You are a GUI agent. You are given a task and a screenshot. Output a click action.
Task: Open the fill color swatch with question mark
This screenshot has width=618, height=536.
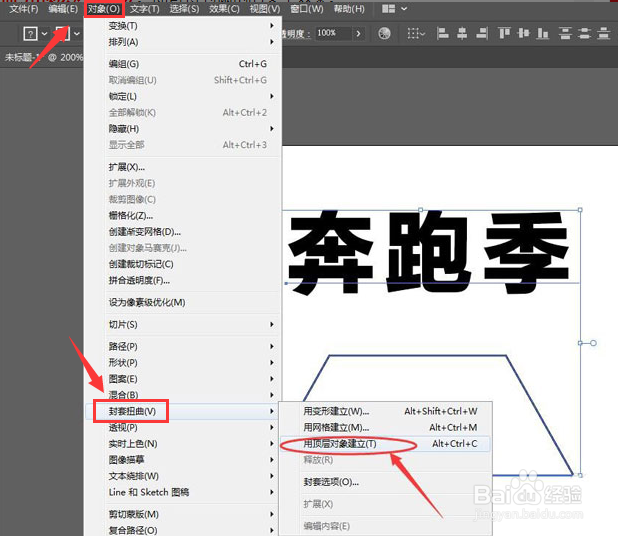(30, 34)
